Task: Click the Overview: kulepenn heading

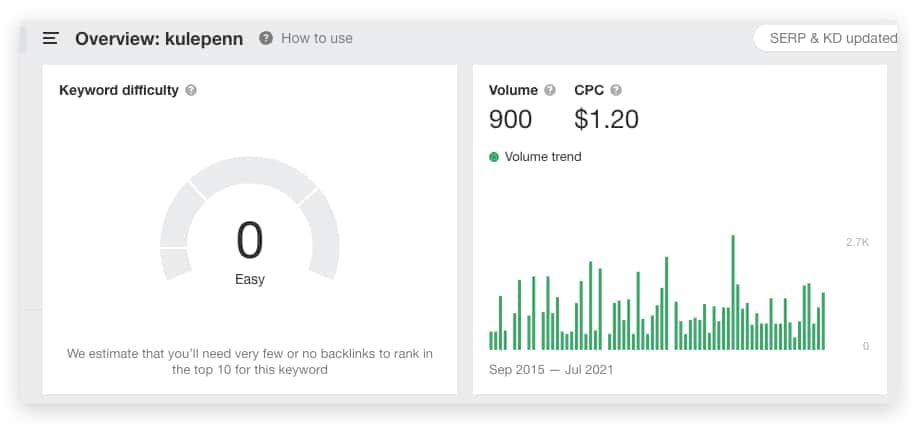Action: 159,39
